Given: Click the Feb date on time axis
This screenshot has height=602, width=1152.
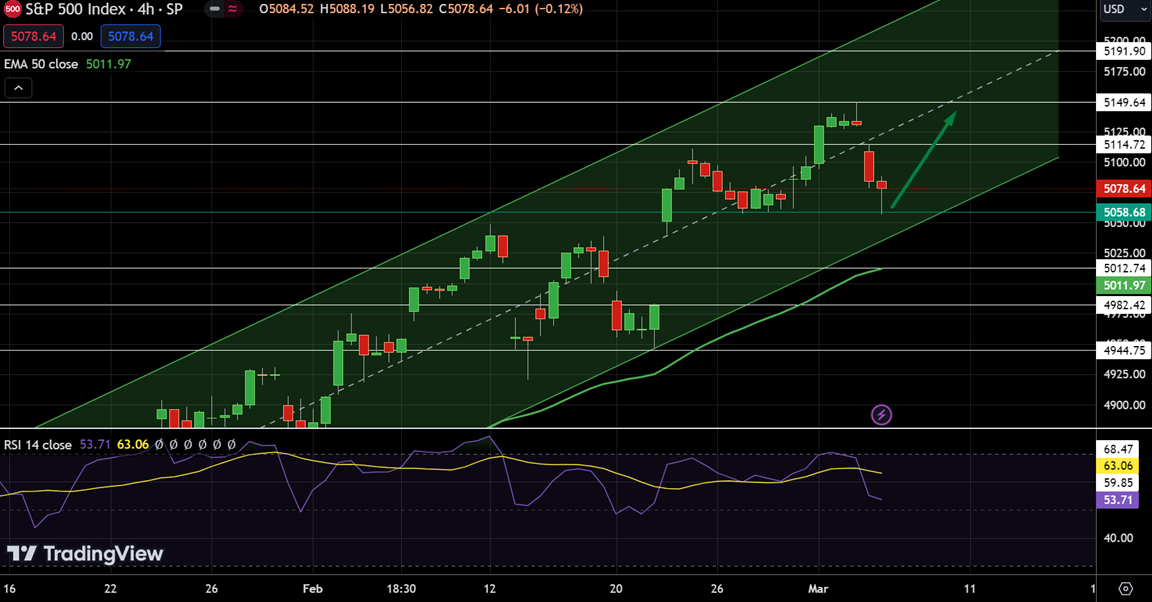Looking at the screenshot, I should [x=313, y=588].
